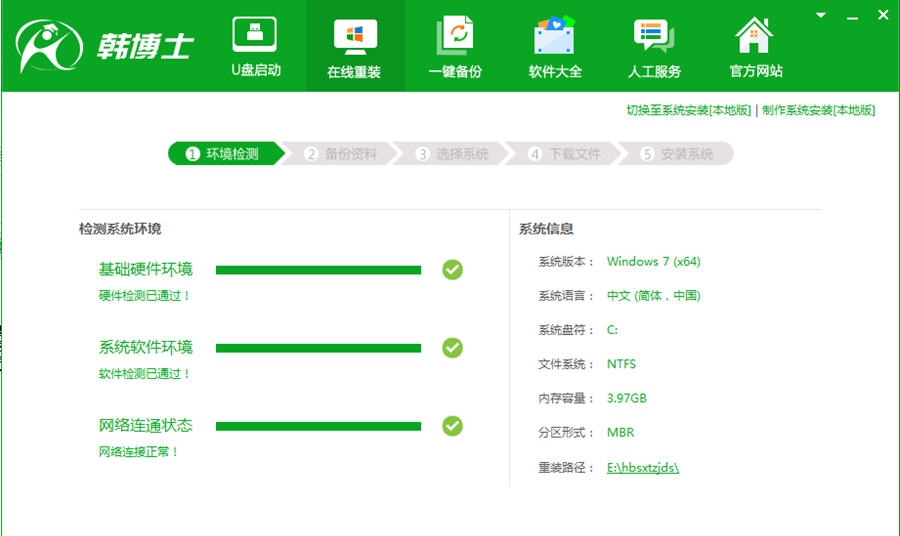This screenshot has height=536, width=900.
Task: Minimize the 韩博士 window
Action: coord(852,18)
